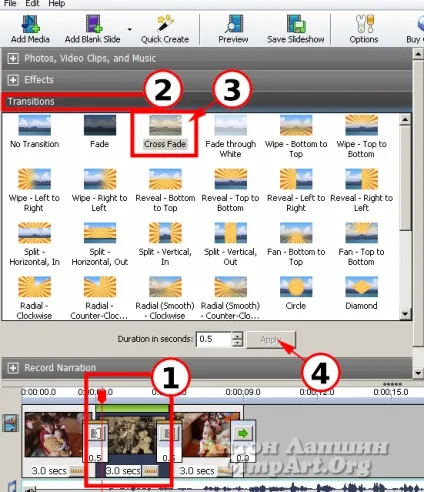The image size is (424, 492).
Task: Open the slideshow Preview
Action: pos(233,29)
